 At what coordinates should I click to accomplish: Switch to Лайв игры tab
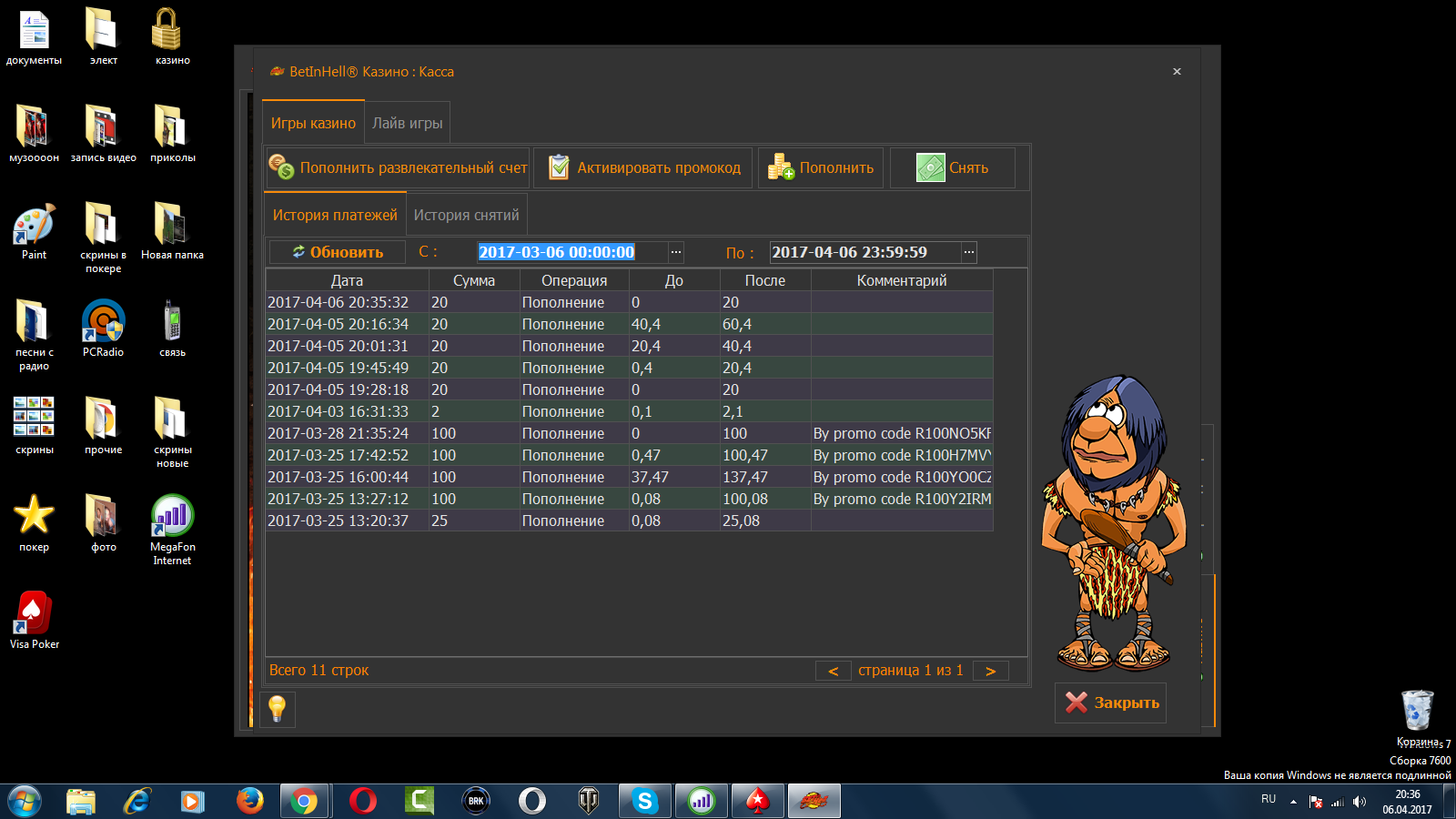point(407,124)
